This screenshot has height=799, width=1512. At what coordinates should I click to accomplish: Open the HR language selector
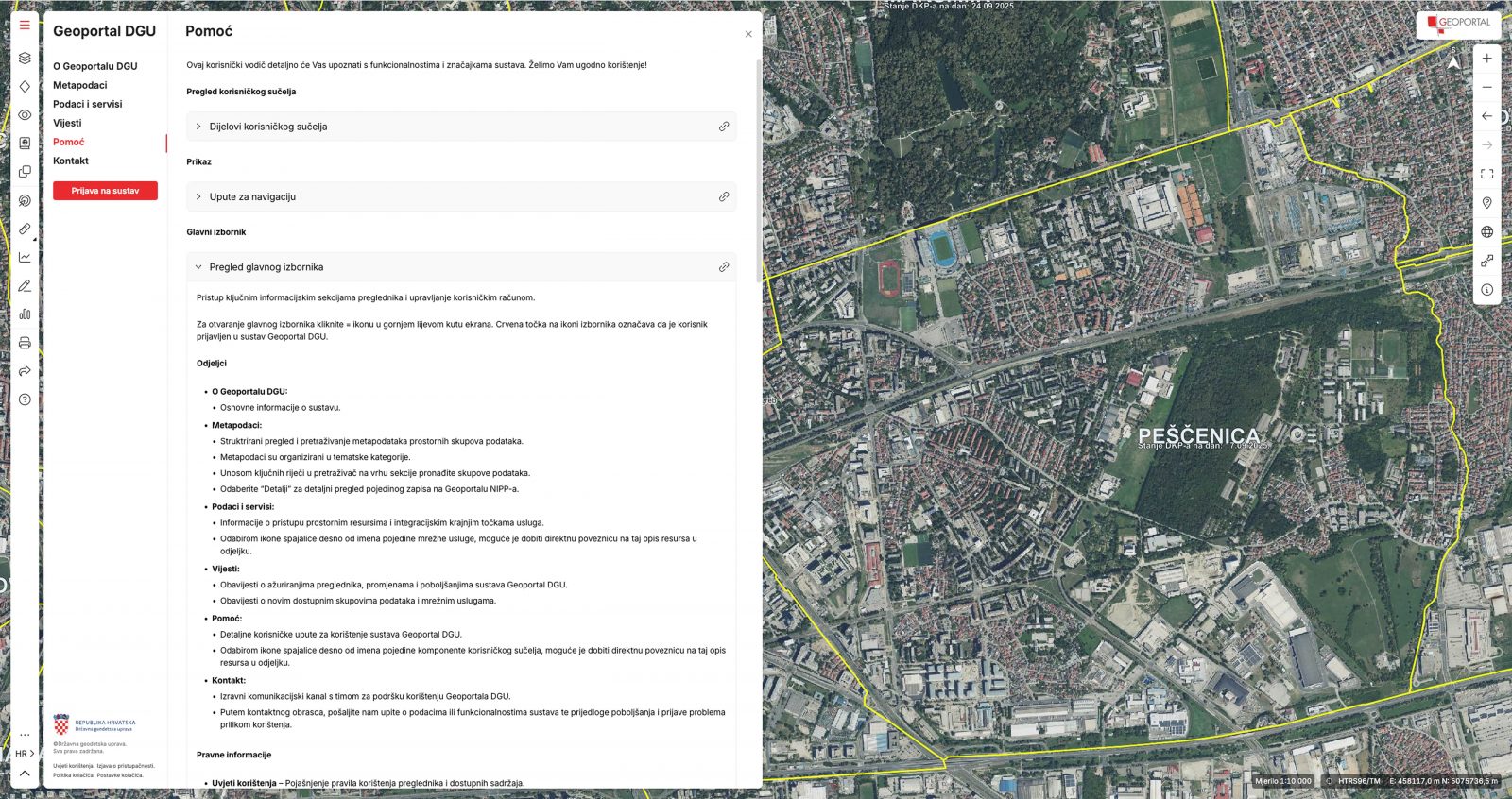tap(25, 754)
